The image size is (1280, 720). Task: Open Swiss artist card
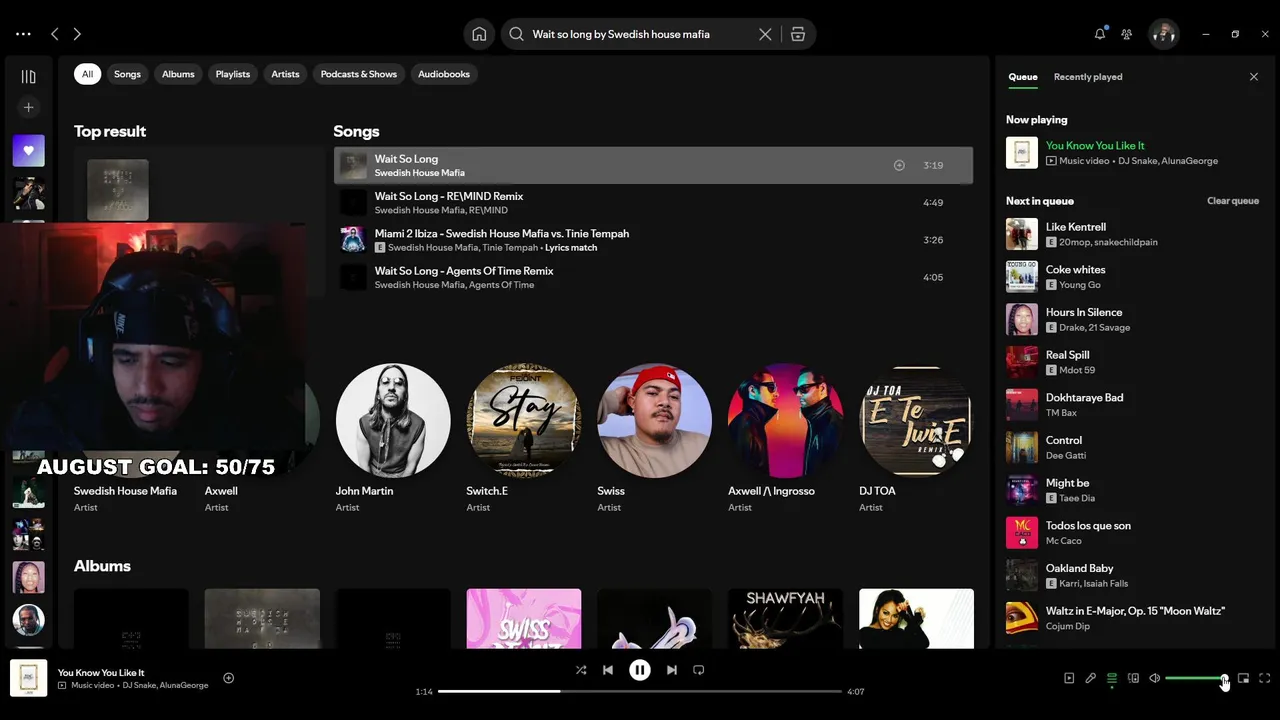tap(655, 440)
